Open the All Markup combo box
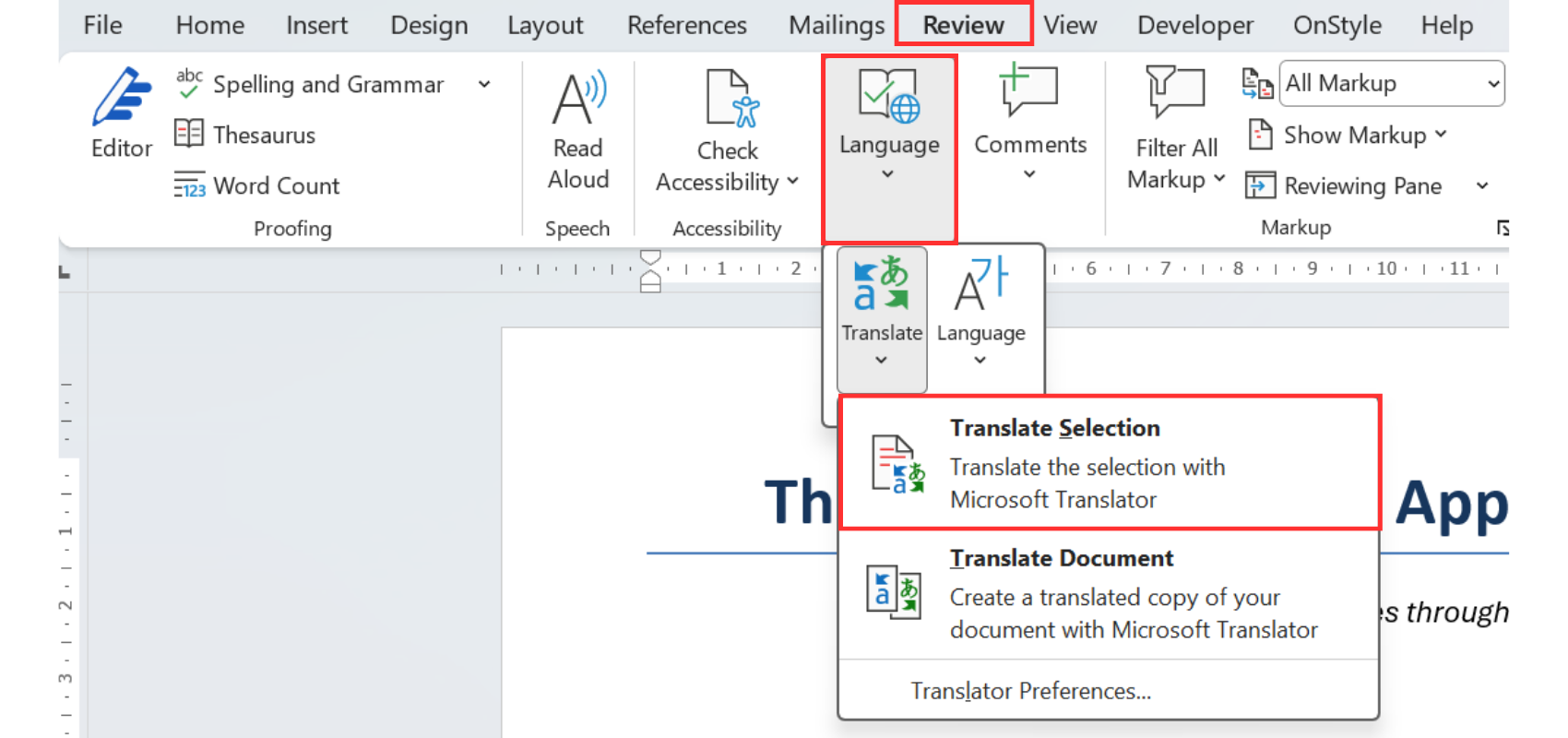 [1392, 83]
